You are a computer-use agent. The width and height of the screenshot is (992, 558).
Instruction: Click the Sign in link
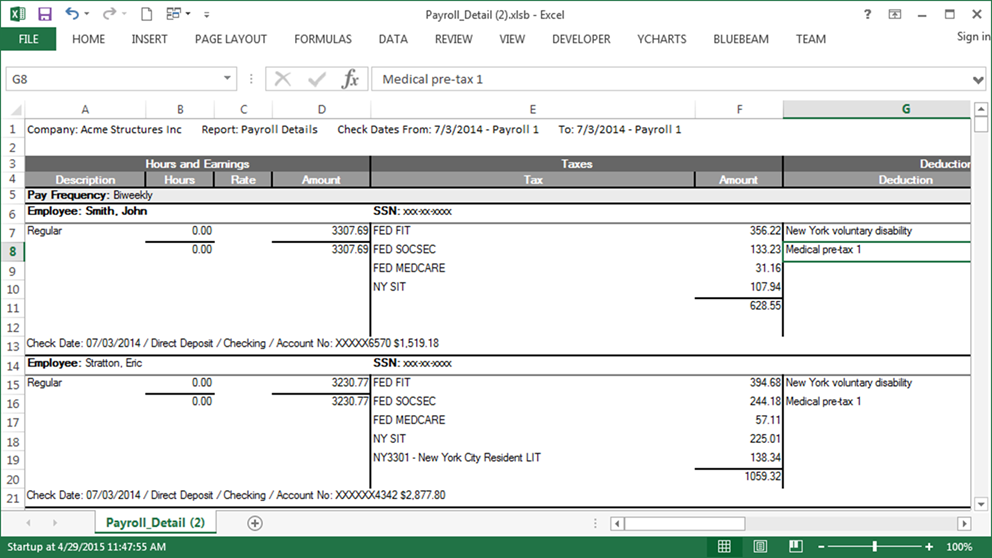974,37
